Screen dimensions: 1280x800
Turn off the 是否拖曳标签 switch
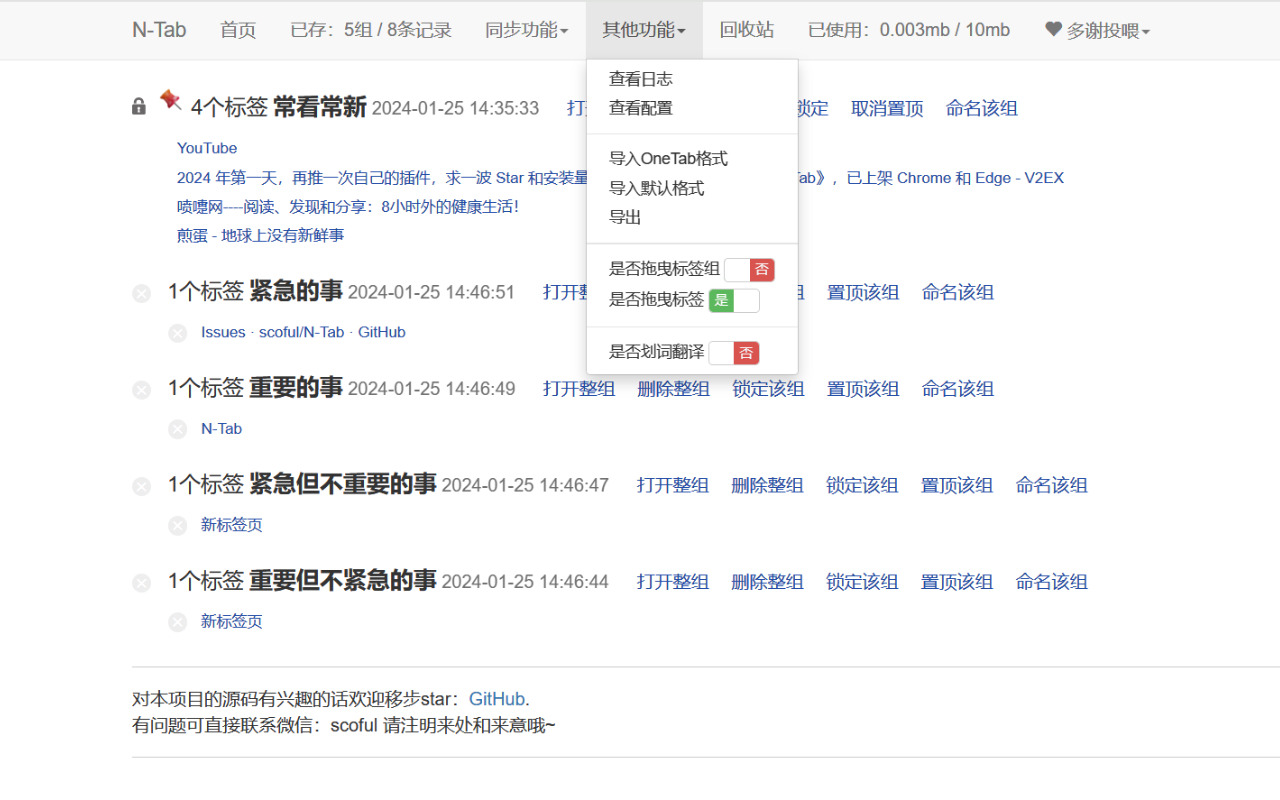click(734, 300)
